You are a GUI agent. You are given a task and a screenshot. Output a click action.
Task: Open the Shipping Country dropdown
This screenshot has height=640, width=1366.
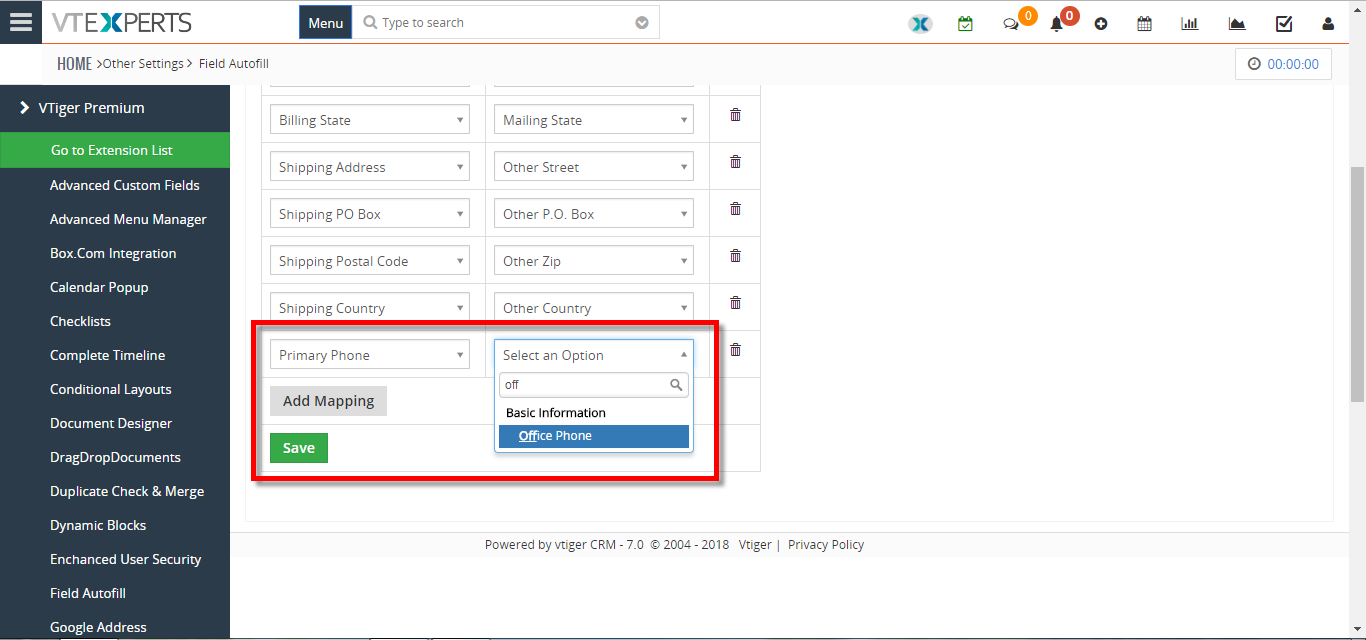point(370,308)
